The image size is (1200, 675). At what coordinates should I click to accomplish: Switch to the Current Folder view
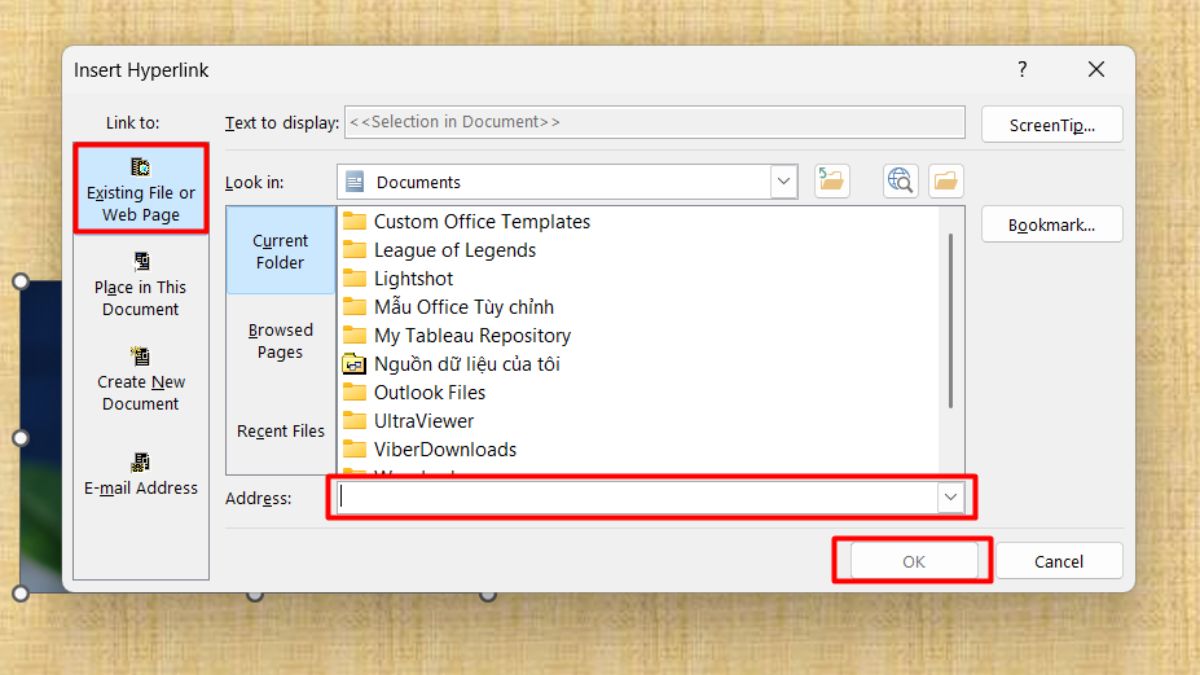(x=280, y=251)
